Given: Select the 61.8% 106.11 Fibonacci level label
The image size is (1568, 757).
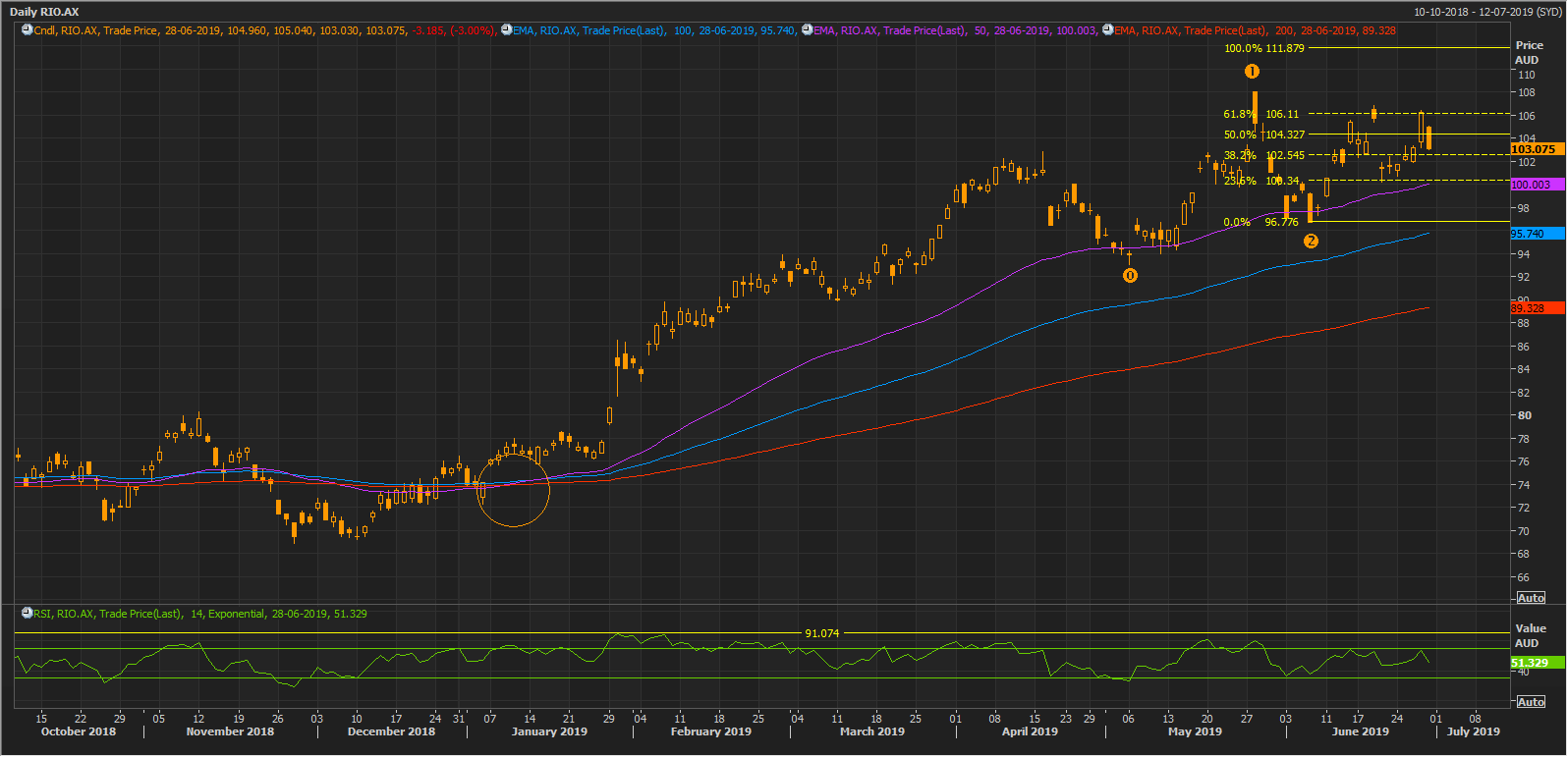Looking at the screenshot, I should pos(1261,114).
